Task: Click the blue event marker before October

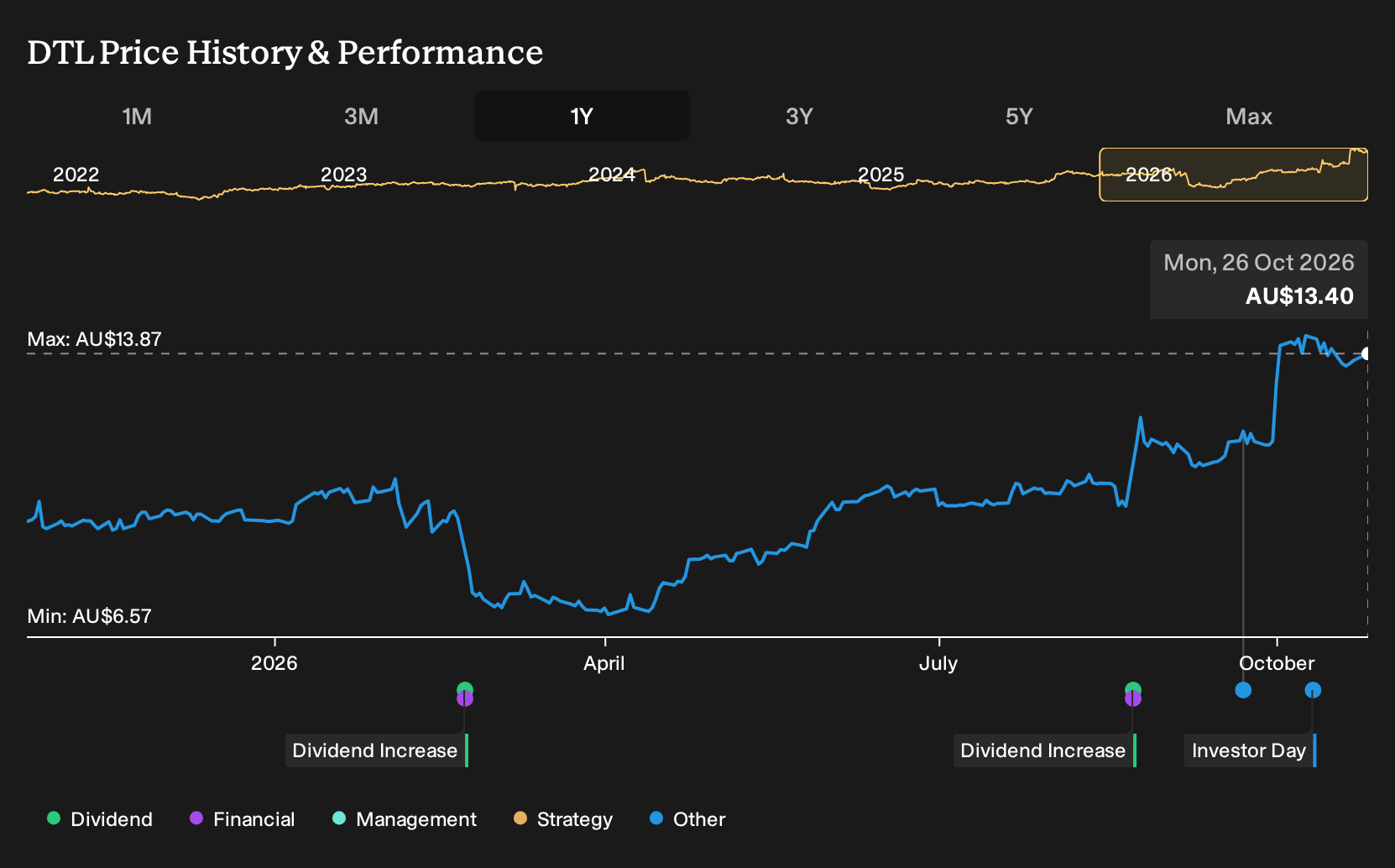Action: pos(1243,690)
